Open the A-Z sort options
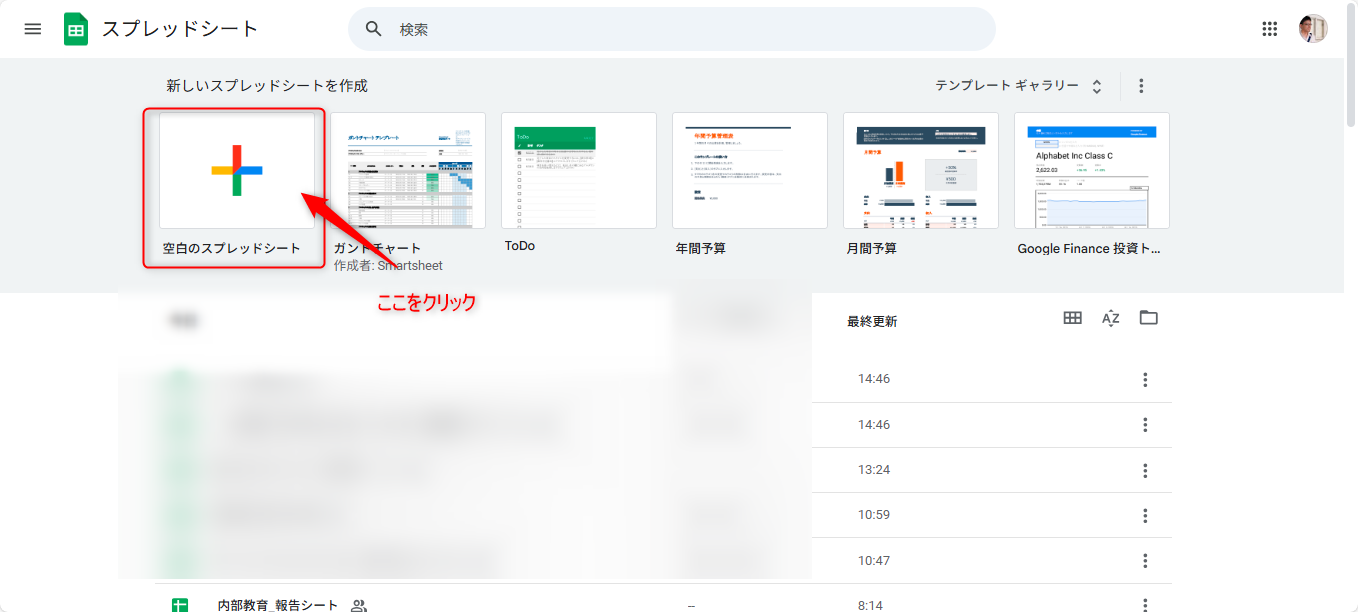This screenshot has height=612, width=1358. click(1110, 318)
